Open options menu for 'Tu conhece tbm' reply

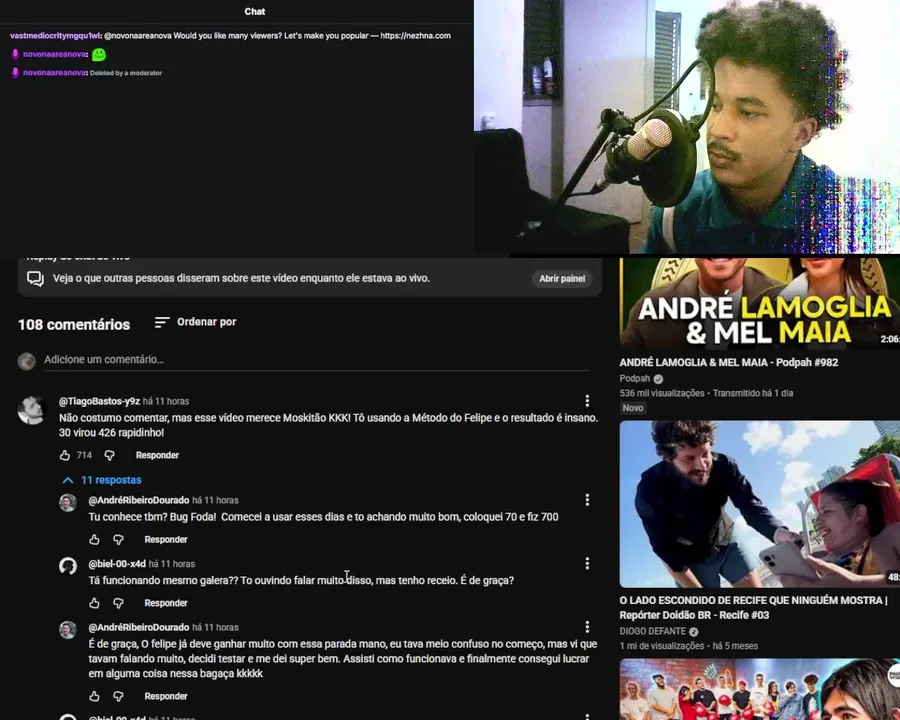[x=587, y=500]
